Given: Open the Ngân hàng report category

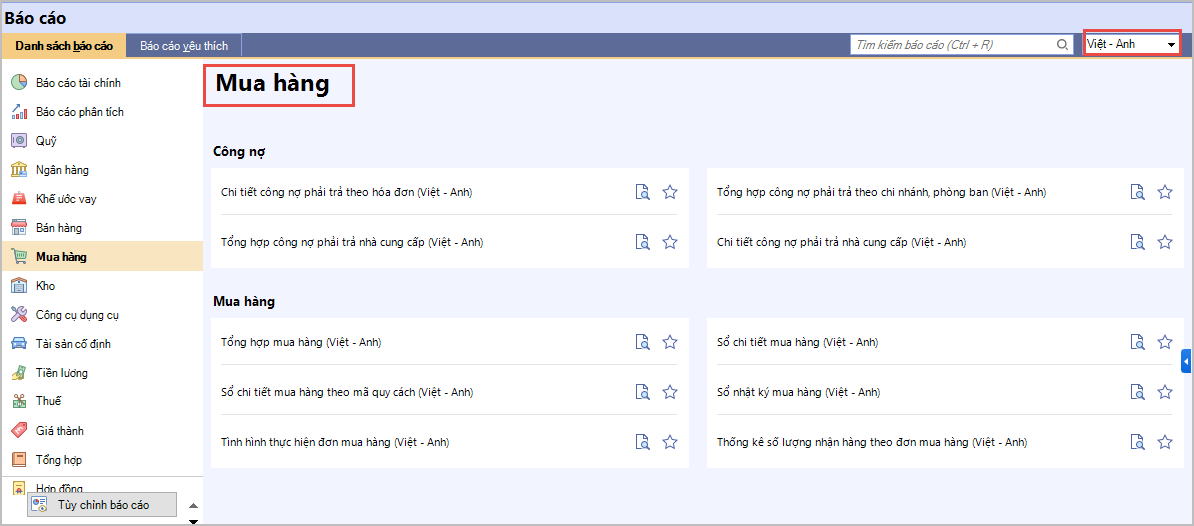Looking at the screenshot, I should 62,170.
